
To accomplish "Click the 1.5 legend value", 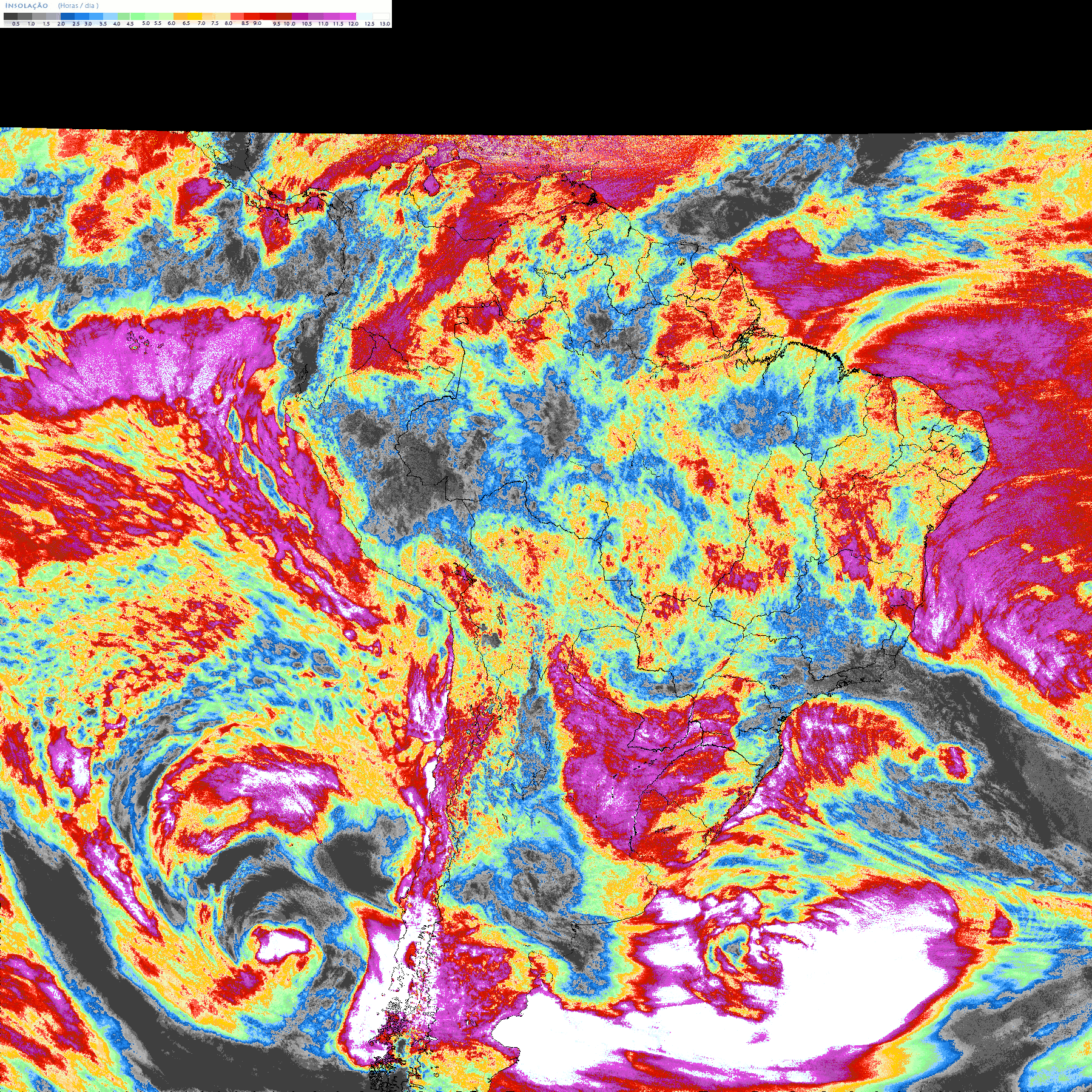I will coord(46,24).
